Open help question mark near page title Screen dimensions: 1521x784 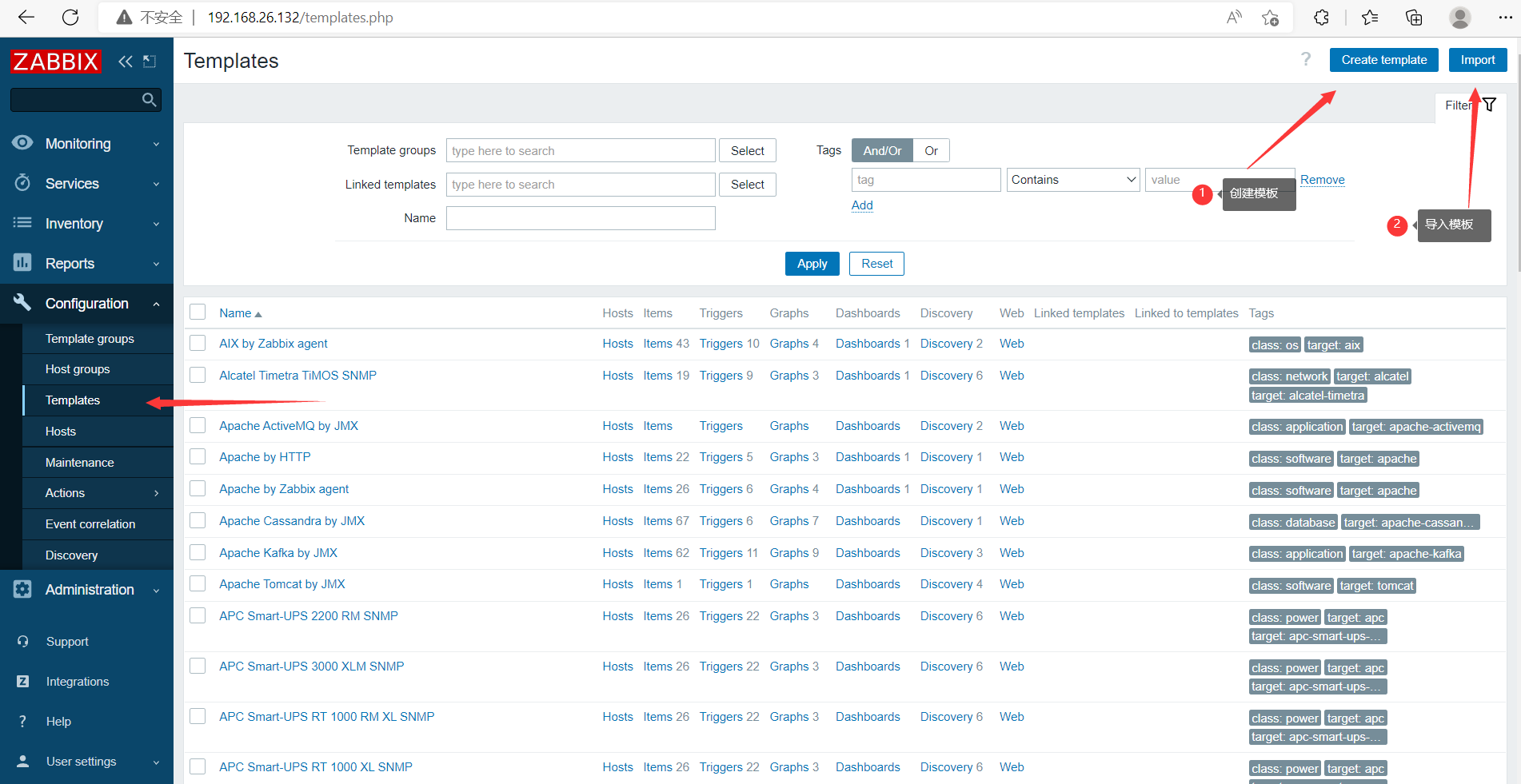(x=1306, y=59)
